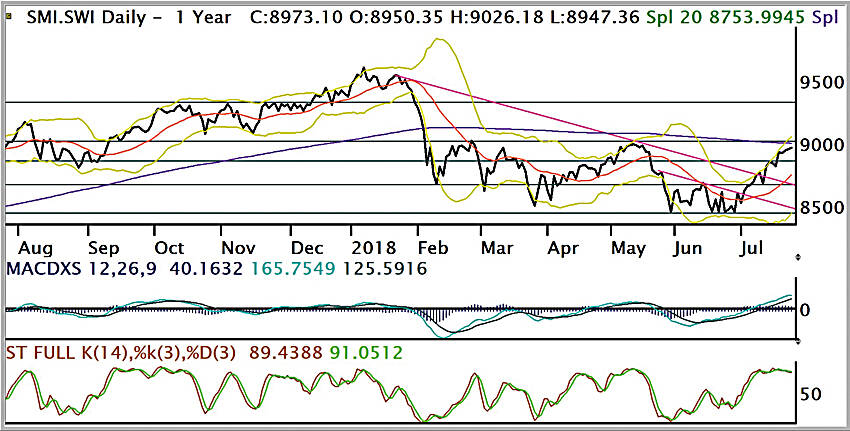
Task: Click the Mar month label on time axis
Action: (x=499, y=249)
